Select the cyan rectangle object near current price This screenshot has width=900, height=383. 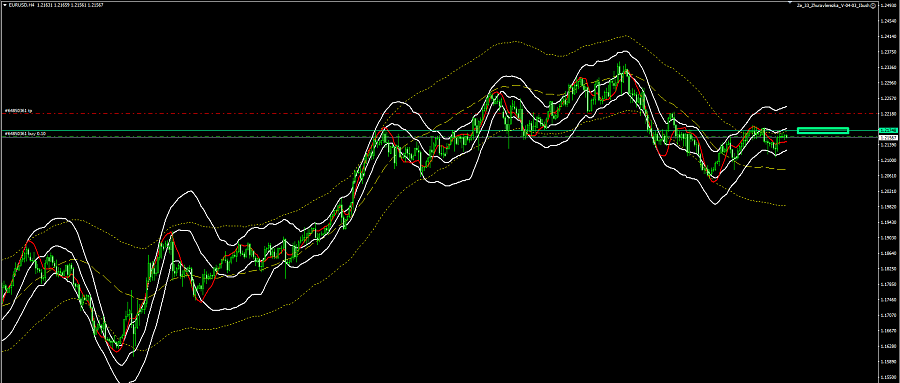click(x=823, y=130)
